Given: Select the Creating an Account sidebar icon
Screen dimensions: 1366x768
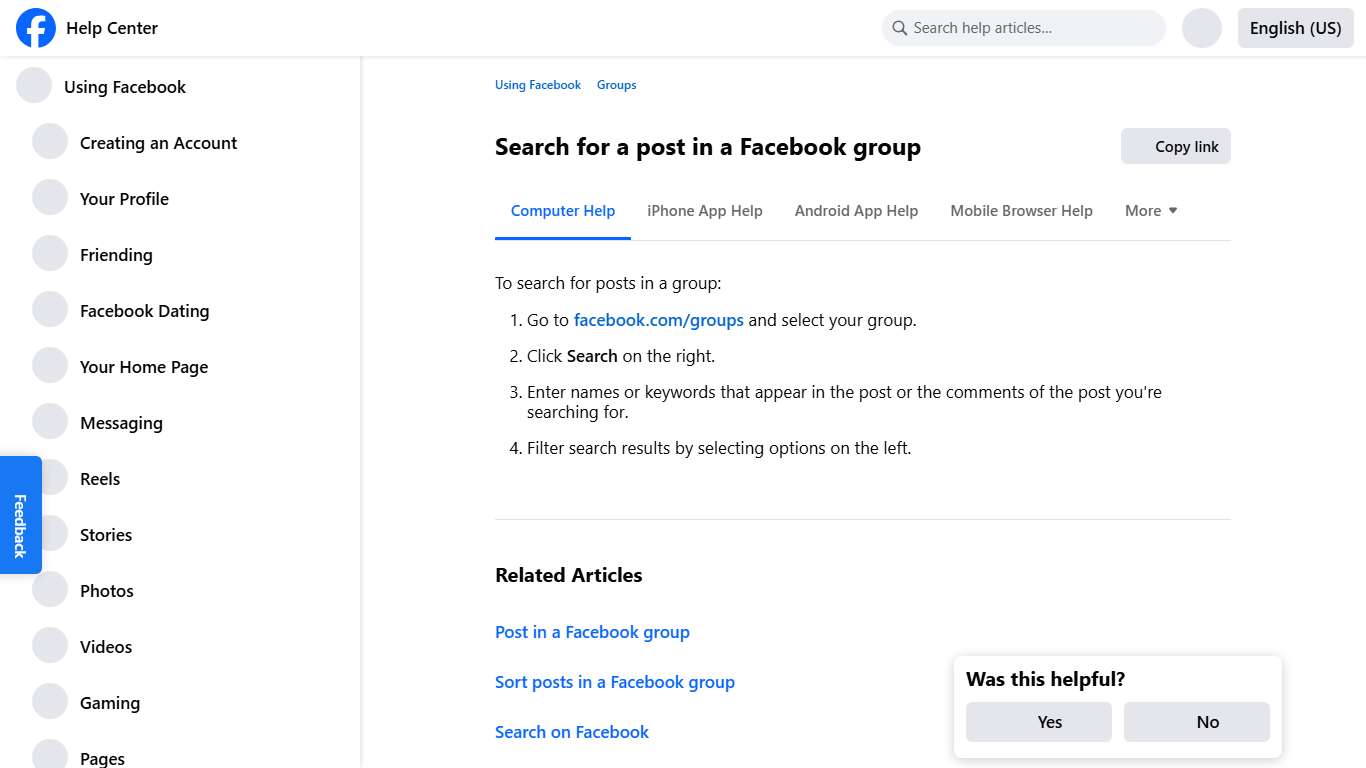Looking at the screenshot, I should (x=50, y=141).
